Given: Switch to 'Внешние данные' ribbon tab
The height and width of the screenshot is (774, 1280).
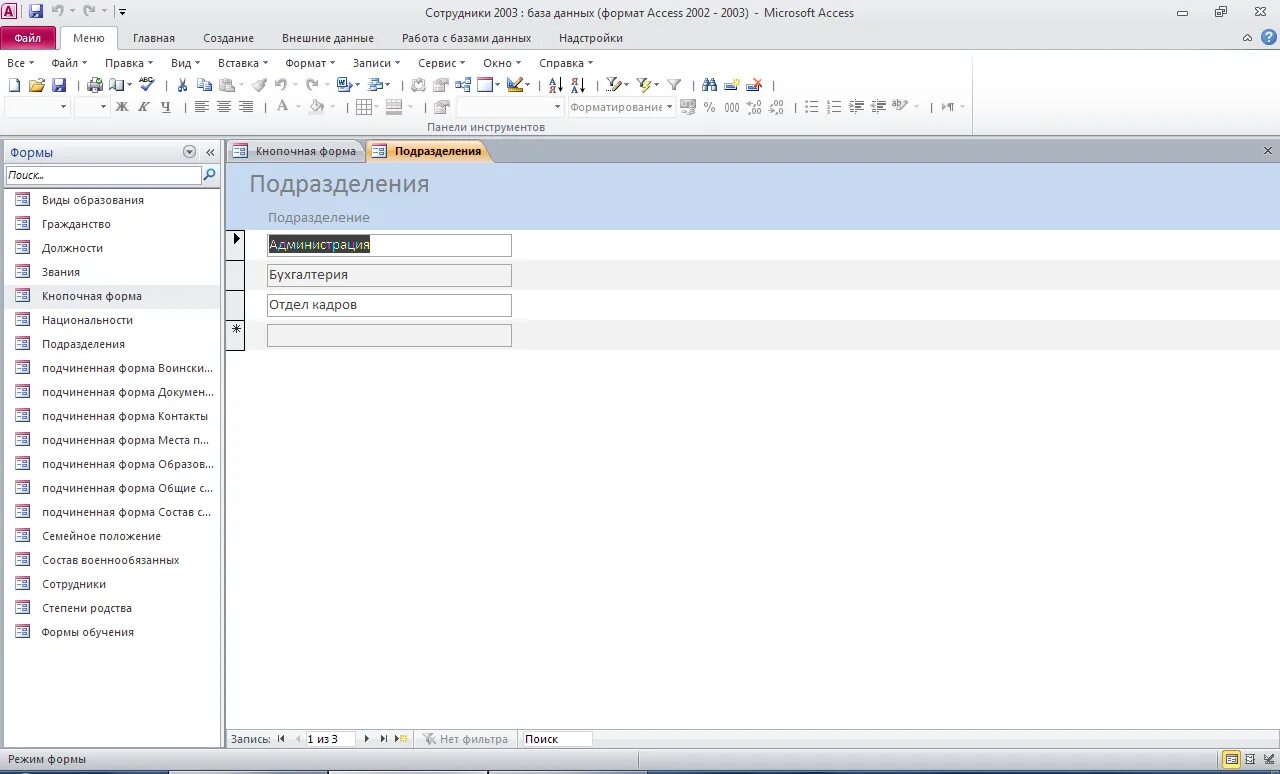Looking at the screenshot, I should [328, 38].
